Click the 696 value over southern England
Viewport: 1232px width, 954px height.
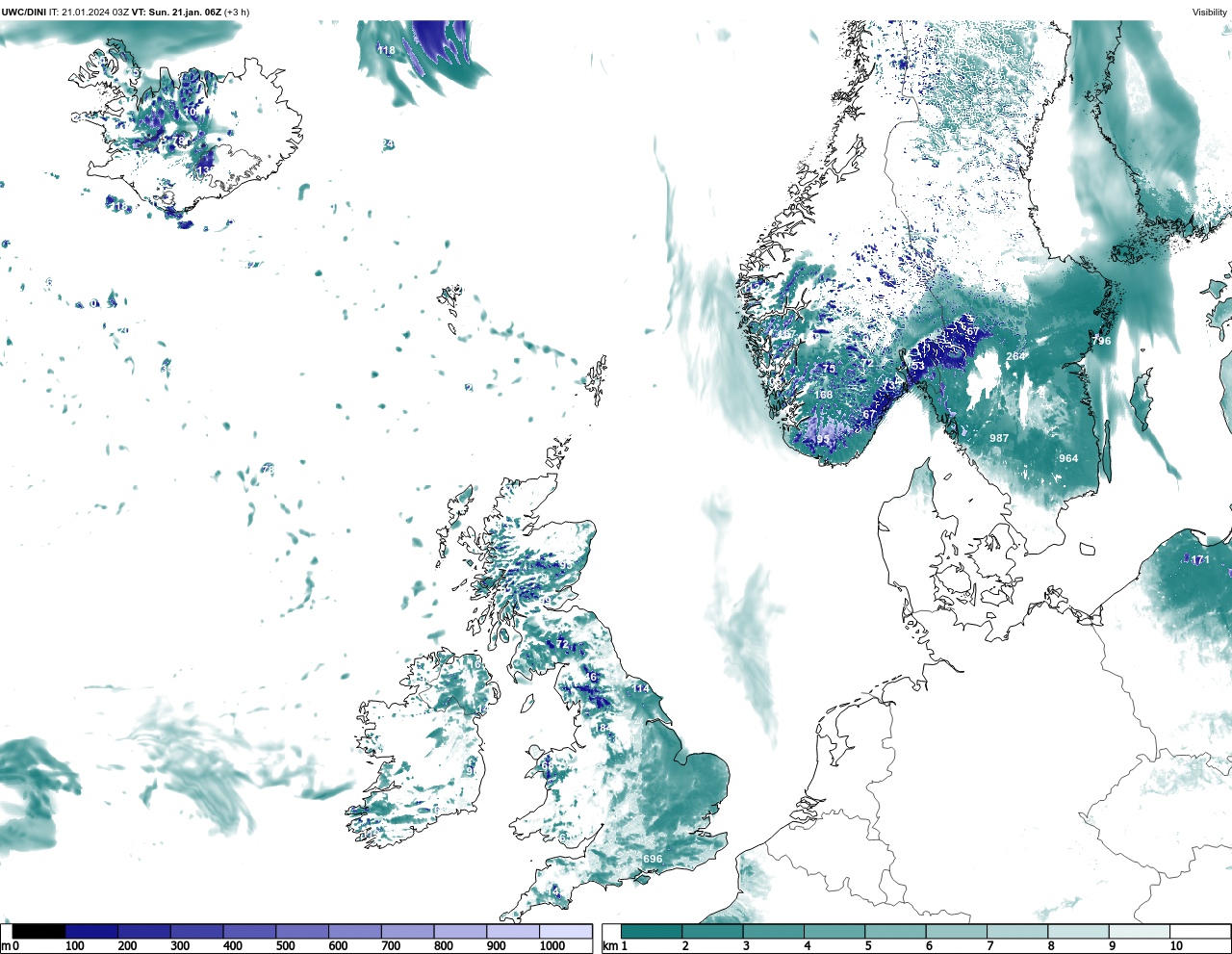653,859
